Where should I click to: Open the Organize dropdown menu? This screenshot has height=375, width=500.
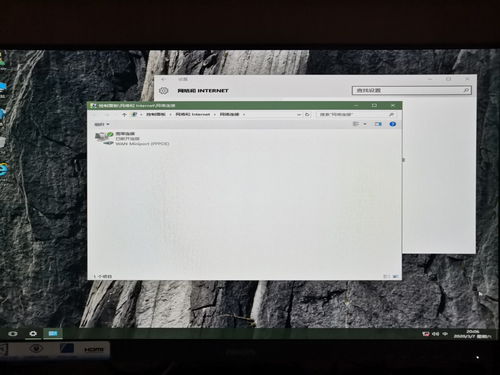coord(102,124)
